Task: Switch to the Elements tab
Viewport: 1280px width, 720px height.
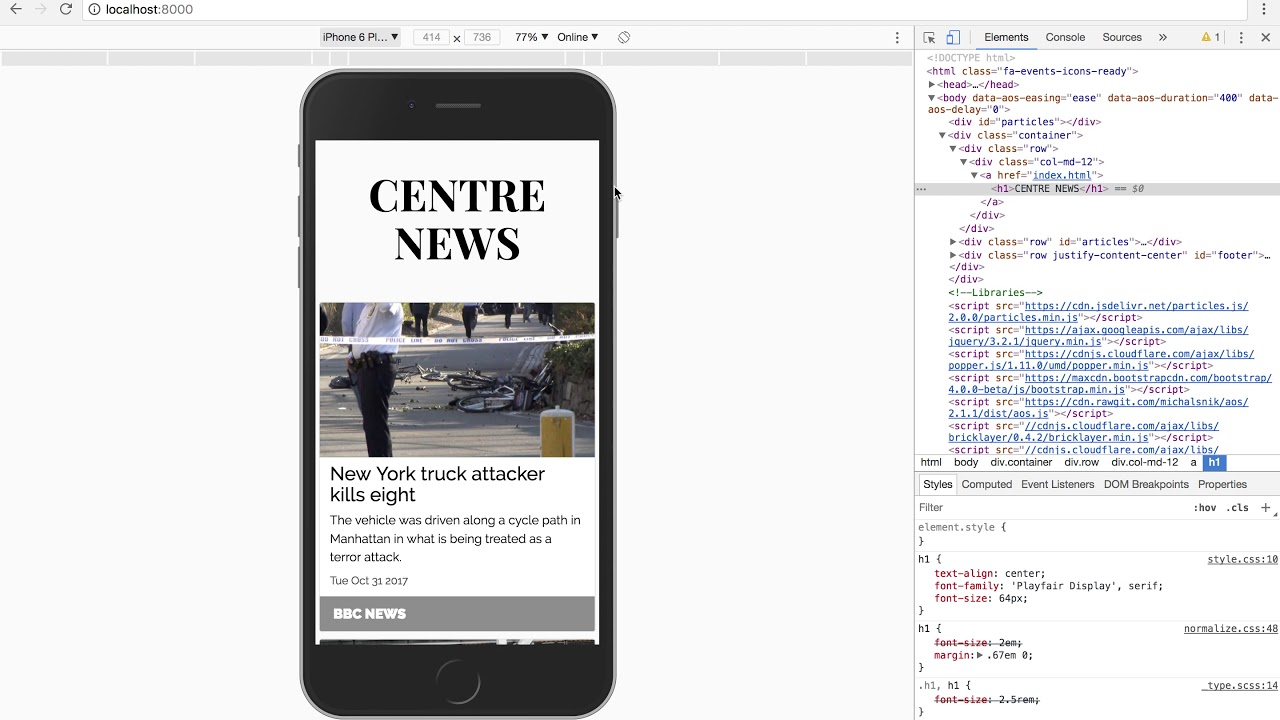Action: pyautogui.click(x=1006, y=37)
